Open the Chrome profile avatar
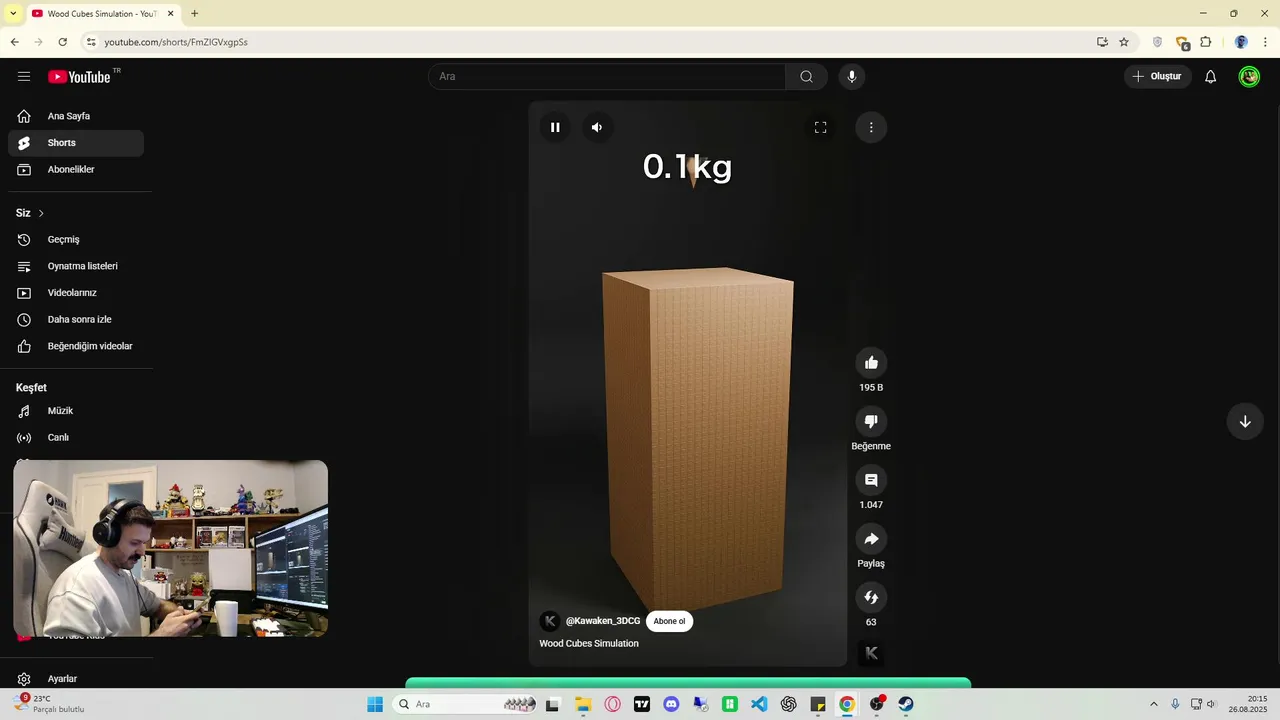1280x720 pixels. tap(1241, 42)
